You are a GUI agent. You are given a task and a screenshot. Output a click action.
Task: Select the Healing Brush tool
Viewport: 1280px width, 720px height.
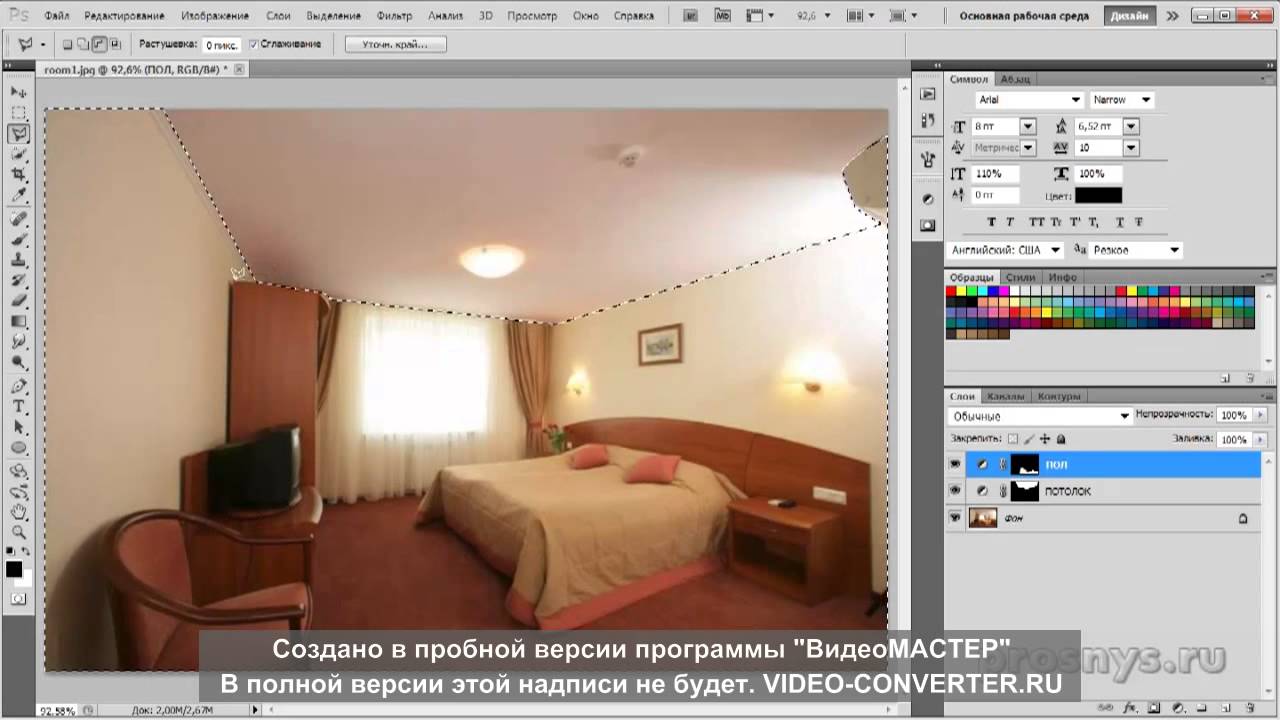coord(19,218)
